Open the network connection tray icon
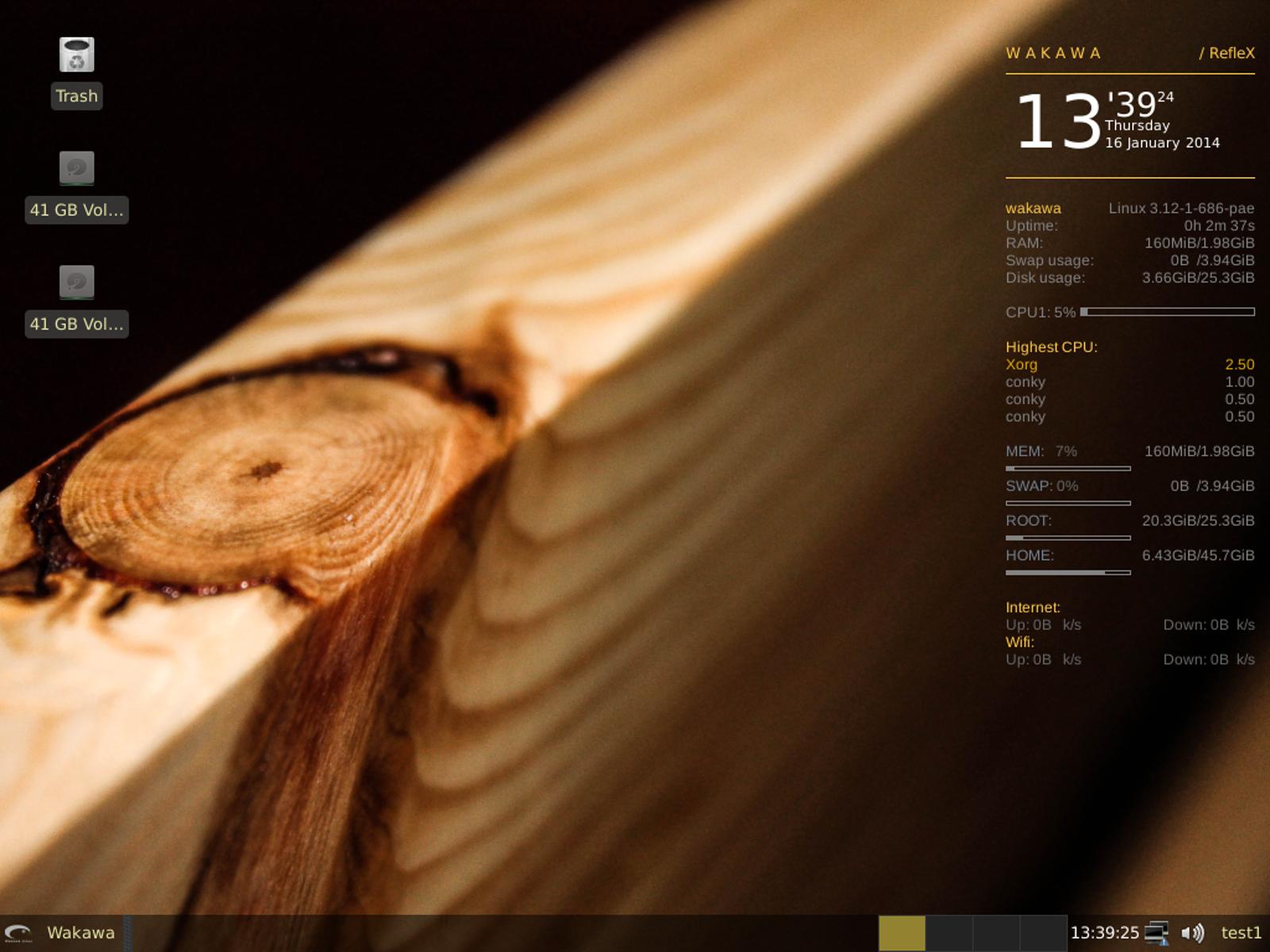 click(x=1157, y=933)
